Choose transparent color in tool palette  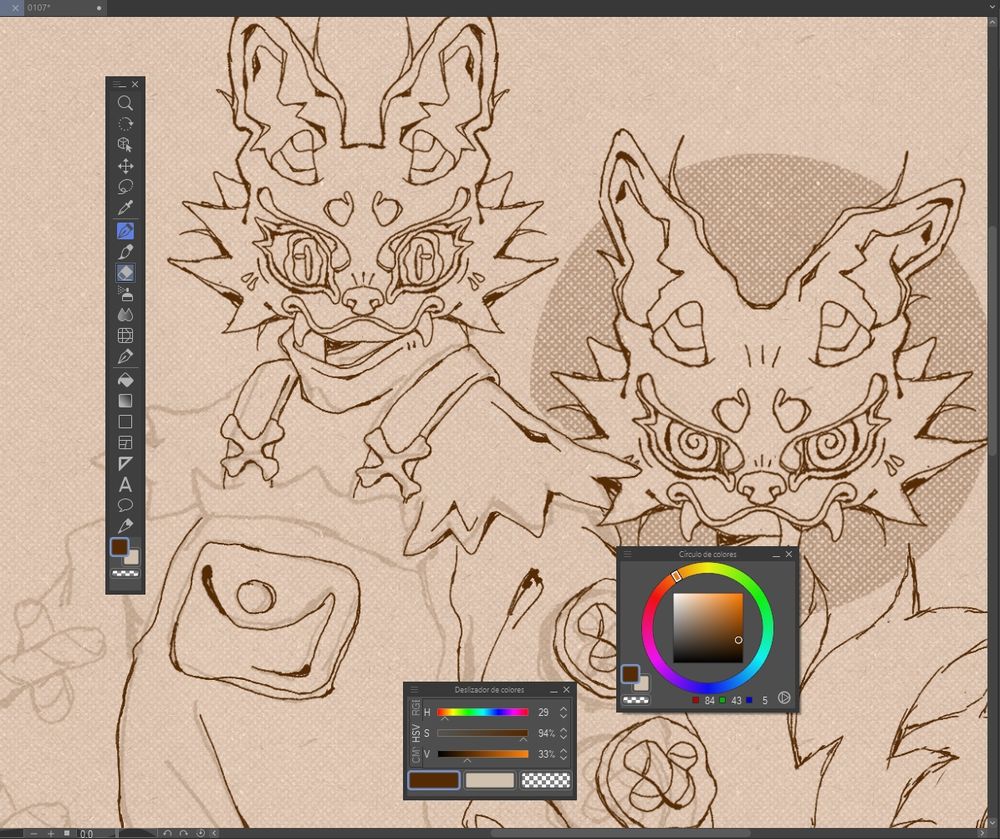(125, 573)
